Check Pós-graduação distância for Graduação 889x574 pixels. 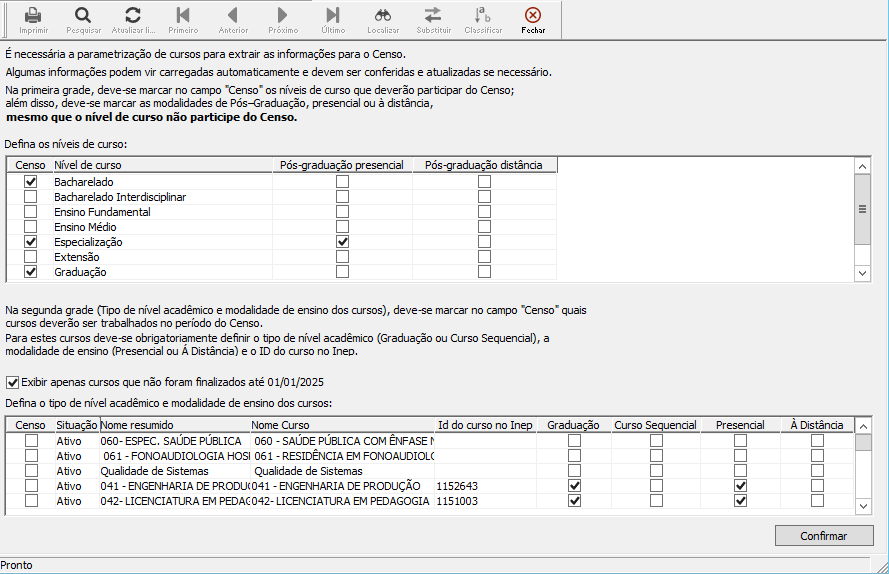click(x=484, y=272)
